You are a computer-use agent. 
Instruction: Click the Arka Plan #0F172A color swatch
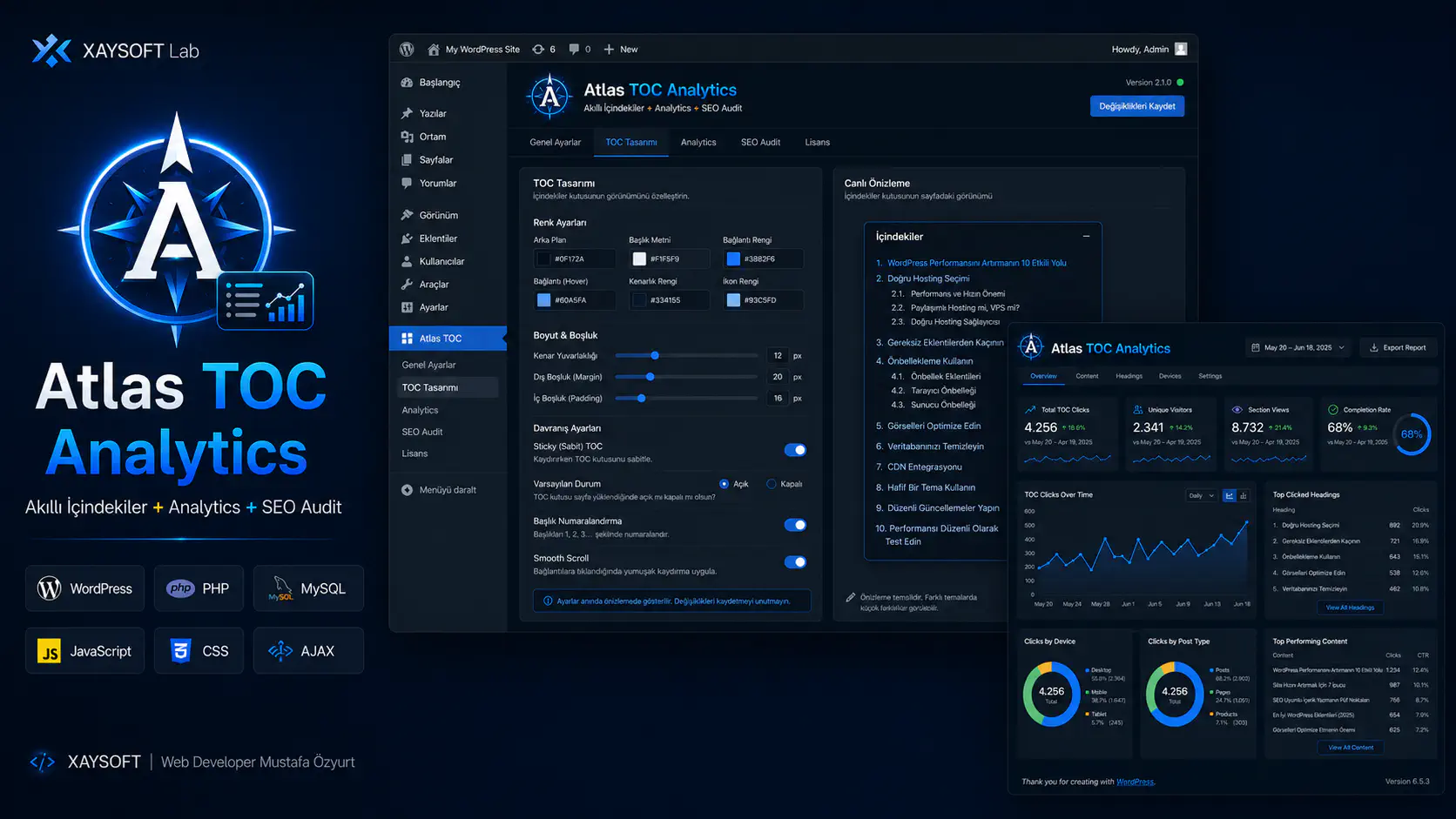click(544, 258)
